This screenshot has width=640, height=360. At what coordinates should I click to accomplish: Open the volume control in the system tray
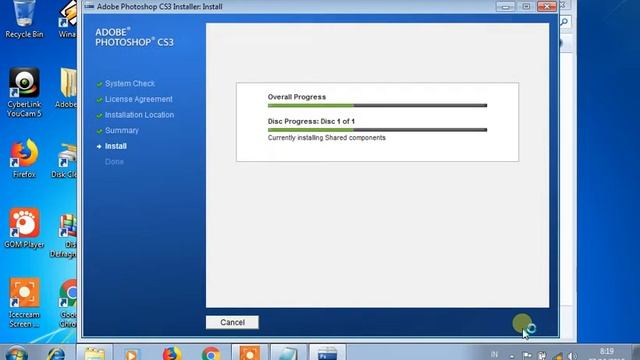[x=572, y=356]
